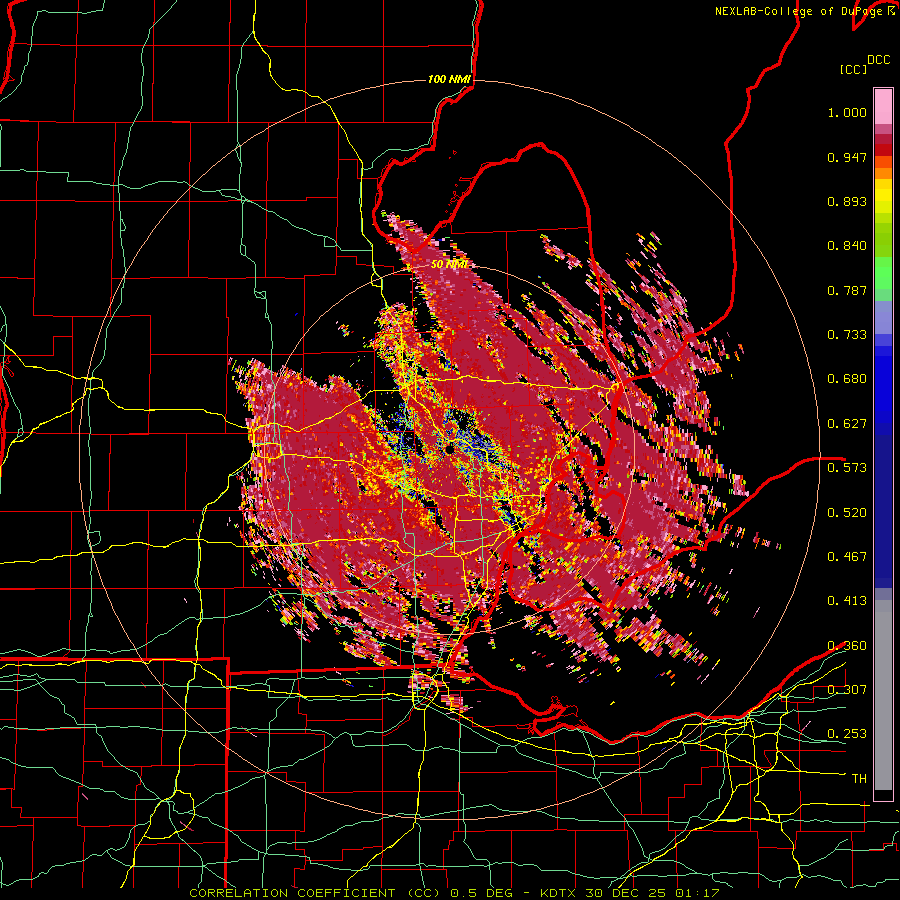Click the 0.627 scale value

(x=847, y=424)
